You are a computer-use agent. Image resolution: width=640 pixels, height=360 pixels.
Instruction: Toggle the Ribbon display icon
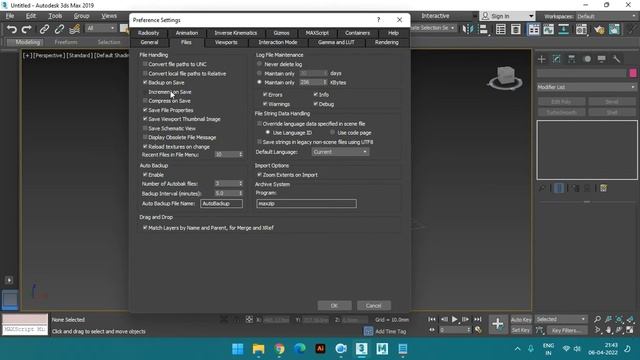coord(533,29)
